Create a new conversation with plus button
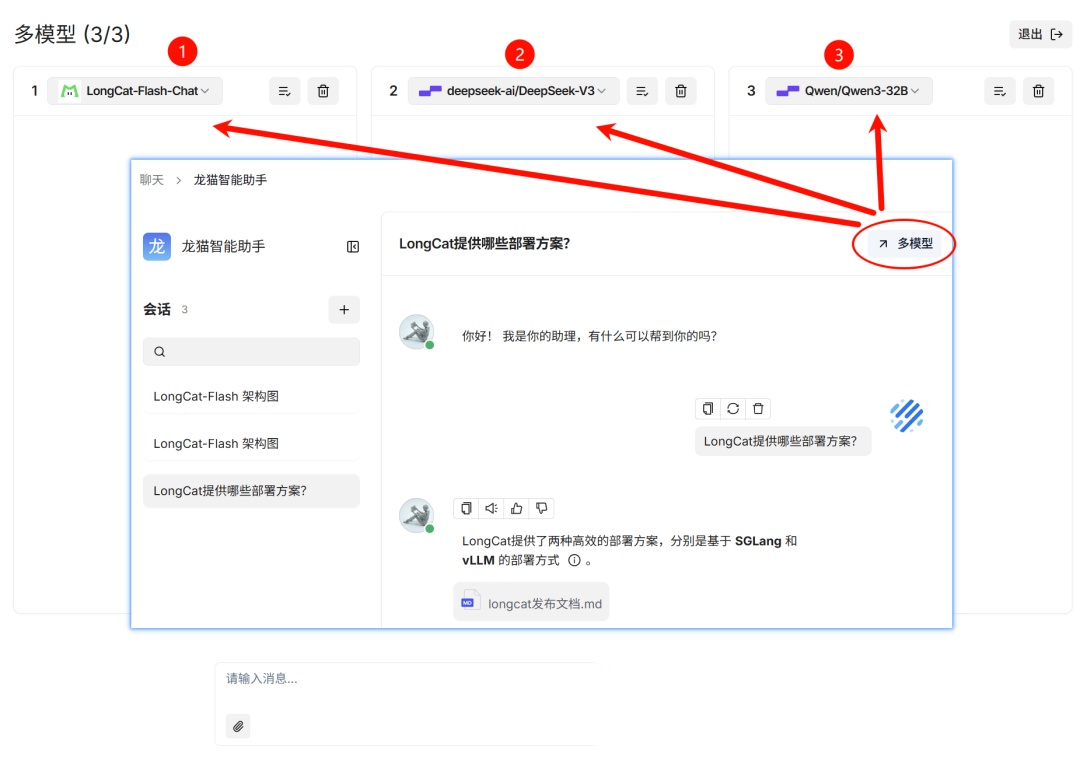This screenshot has height=757, width=1080. click(344, 310)
